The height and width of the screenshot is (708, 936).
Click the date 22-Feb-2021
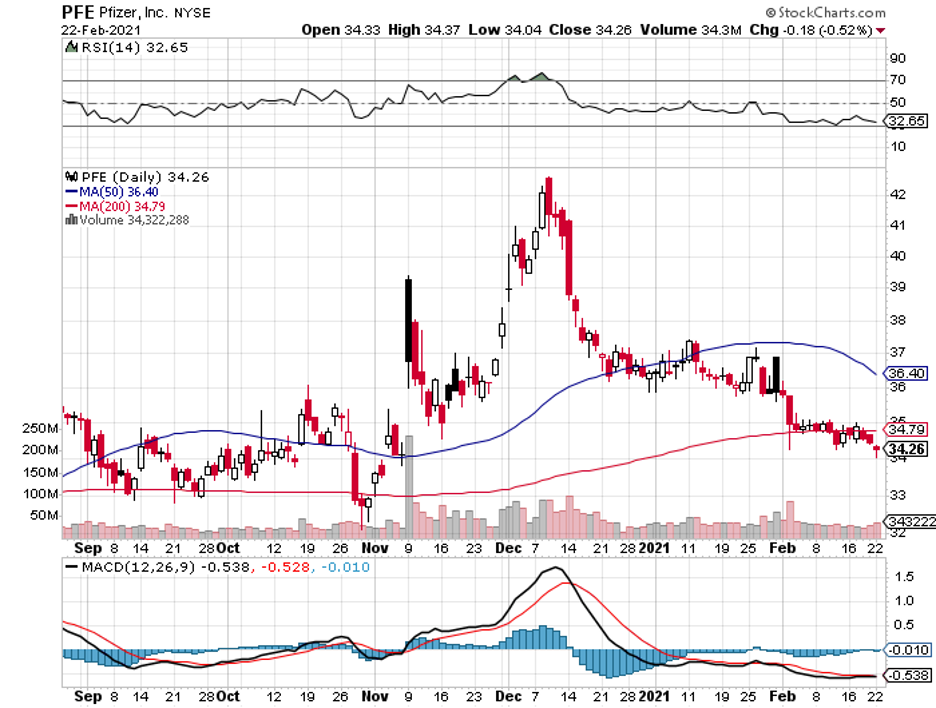(101, 30)
